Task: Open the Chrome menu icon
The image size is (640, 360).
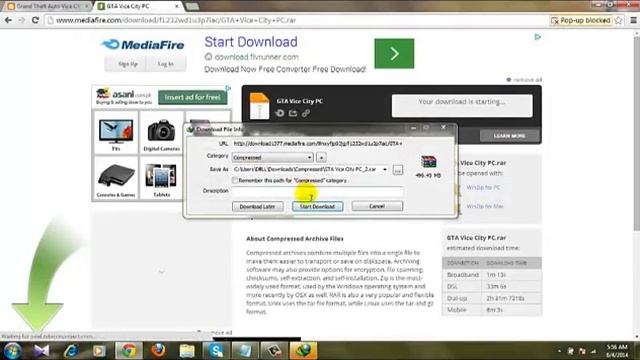Action: (x=633, y=20)
